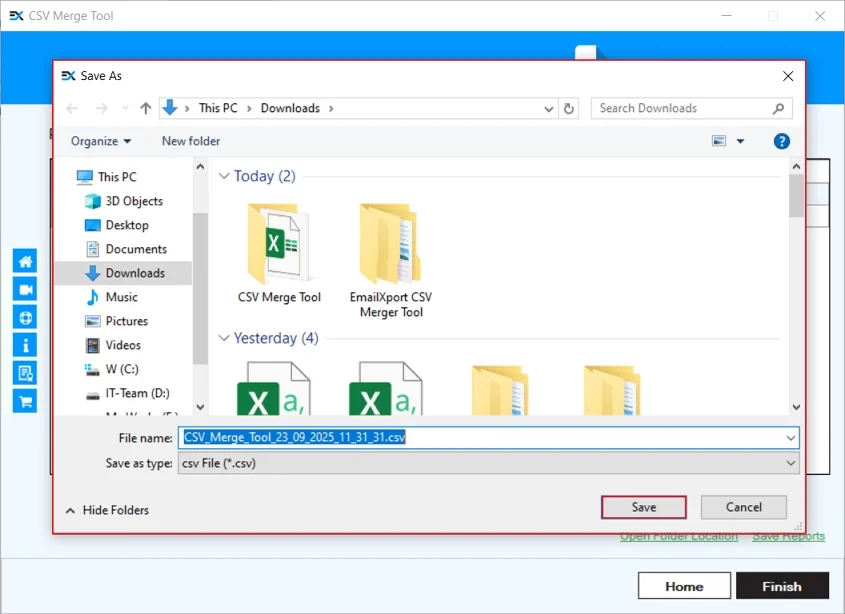Open live support from the sidebar
The height and width of the screenshot is (614, 845).
pyautogui.click(x=24, y=316)
